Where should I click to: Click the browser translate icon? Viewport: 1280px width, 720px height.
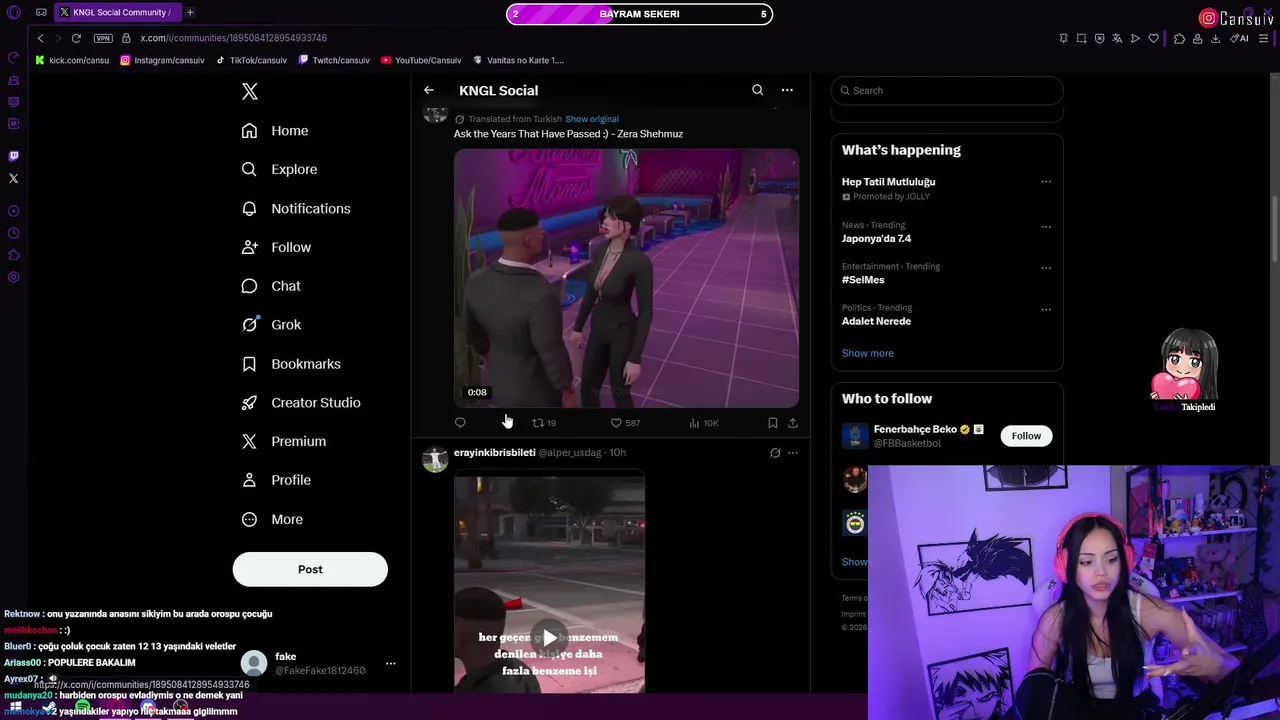click(x=1117, y=38)
